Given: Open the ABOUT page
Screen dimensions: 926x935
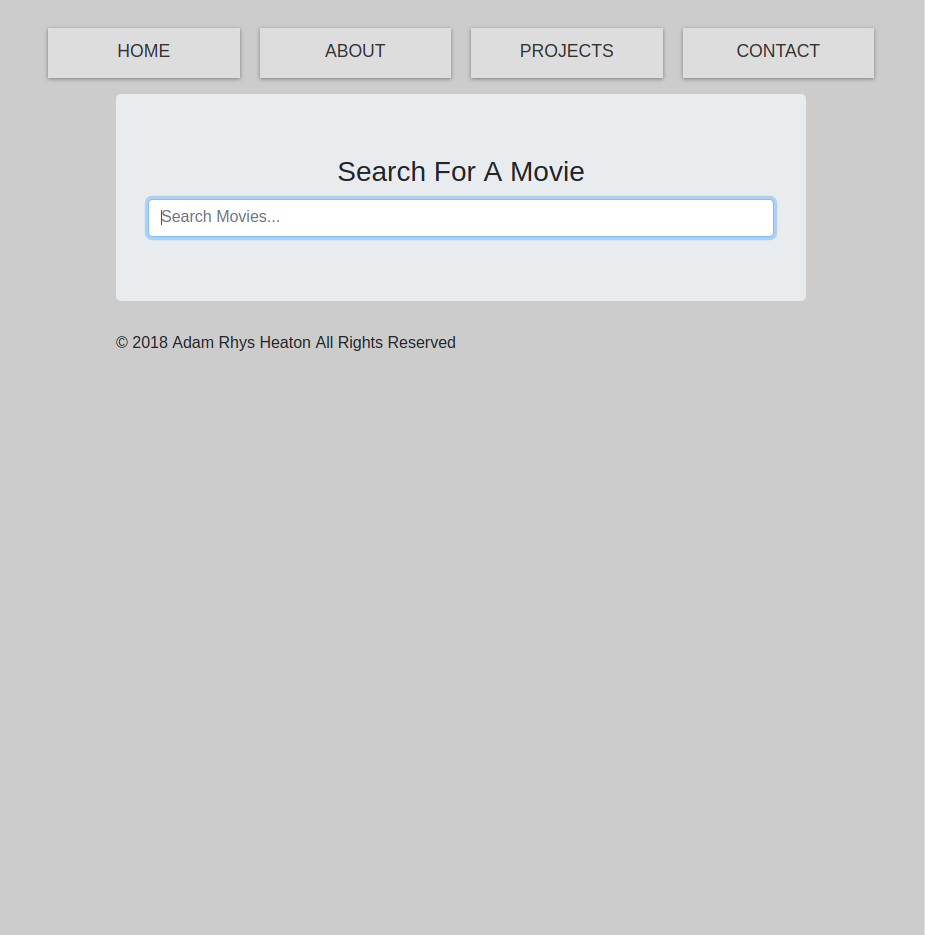Looking at the screenshot, I should (355, 52).
